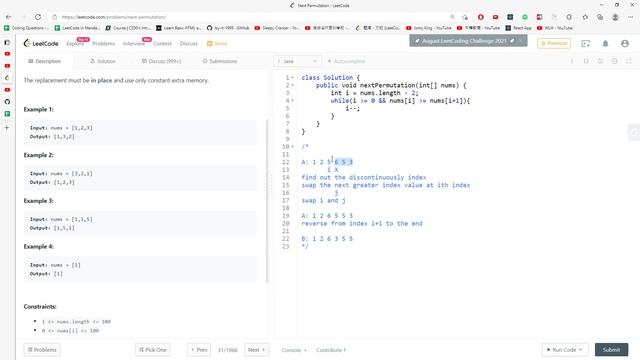Click comment text reverse from index i+1 to the end
This screenshot has height=360, width=640.
click(362, 224)
